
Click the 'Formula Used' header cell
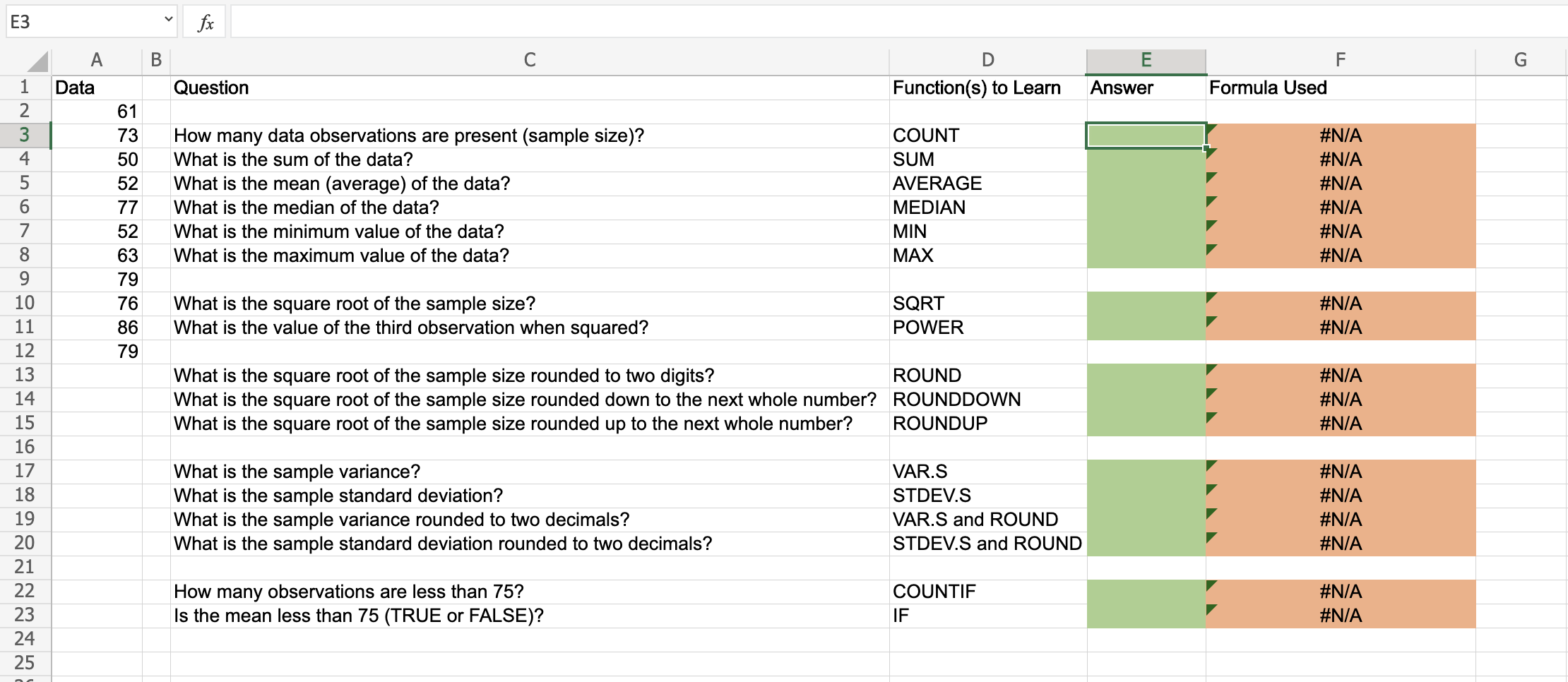[1341, 88]
